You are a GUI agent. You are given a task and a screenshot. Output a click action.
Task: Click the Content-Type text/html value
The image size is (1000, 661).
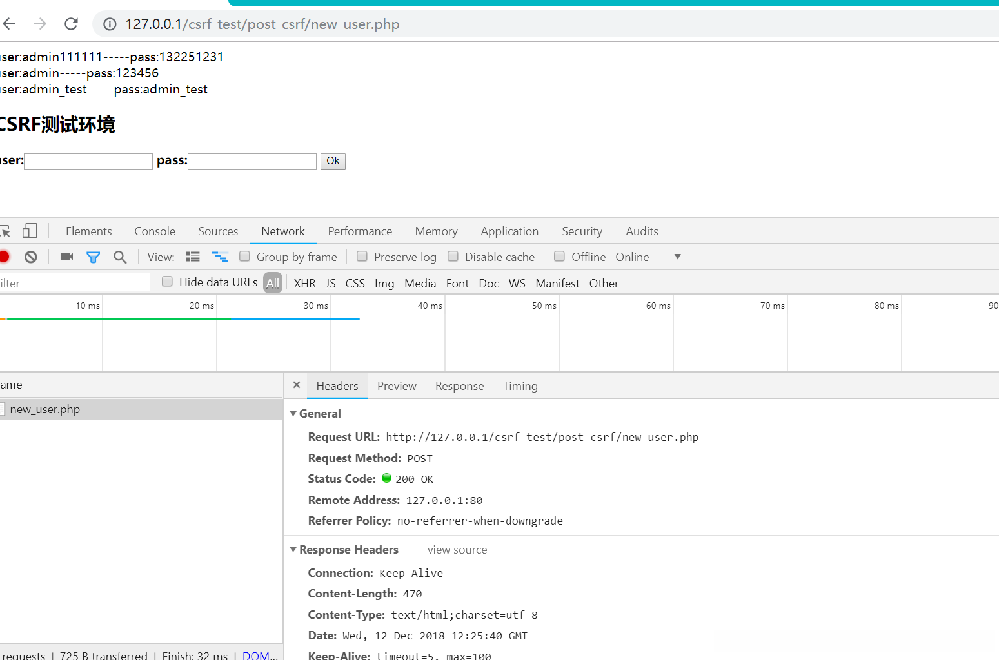(464, 615)
